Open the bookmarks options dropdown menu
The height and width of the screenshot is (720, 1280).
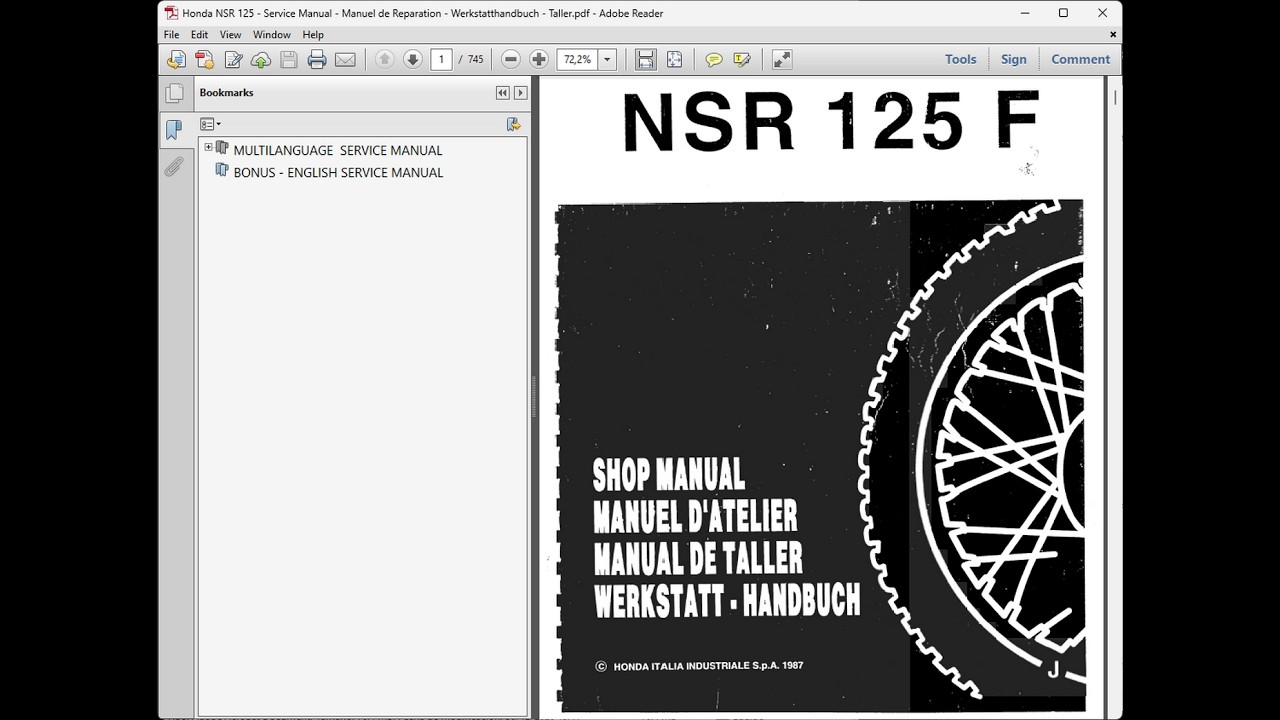click(210, 125)
